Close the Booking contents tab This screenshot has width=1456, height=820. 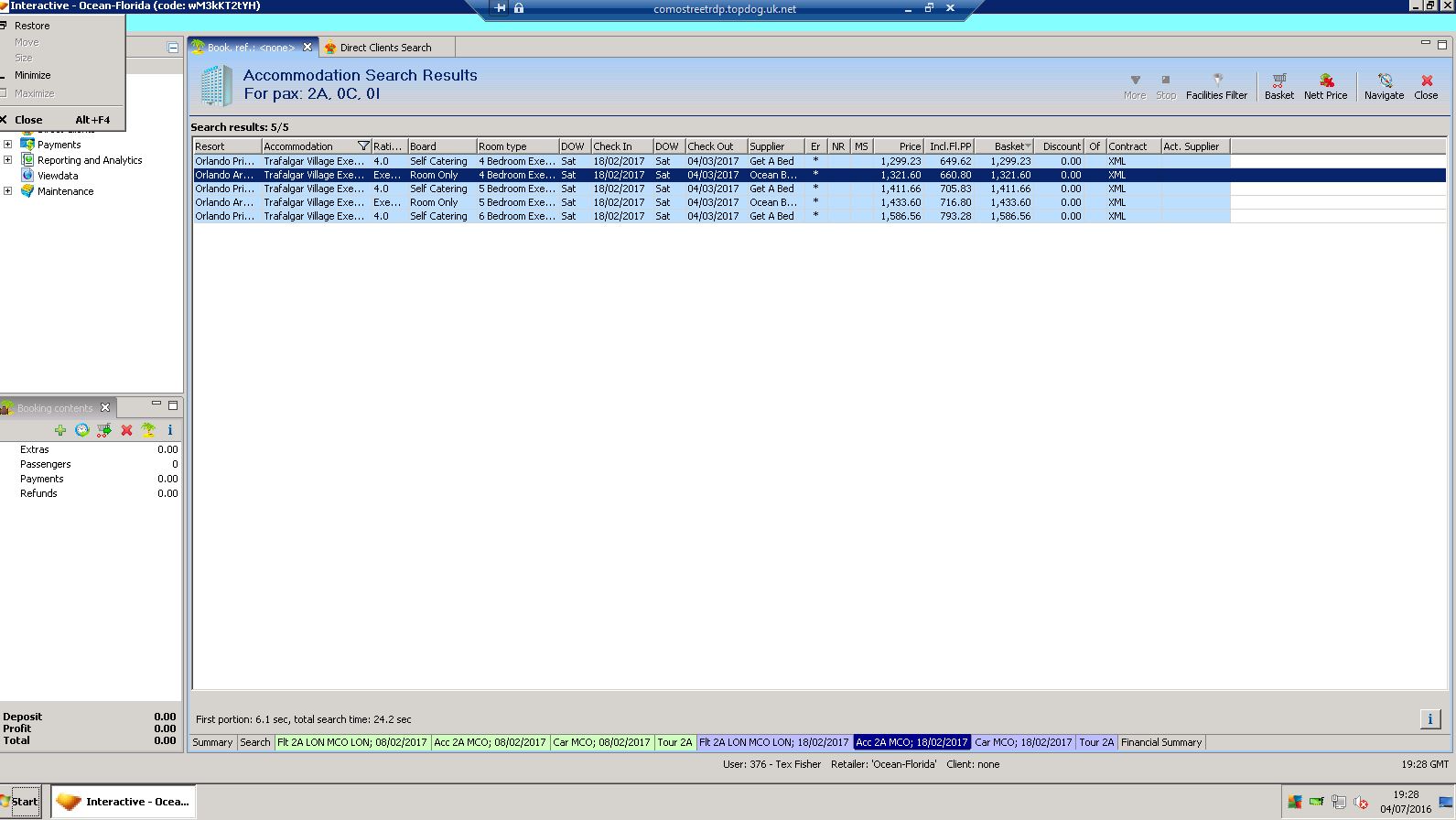click(105, 408)
